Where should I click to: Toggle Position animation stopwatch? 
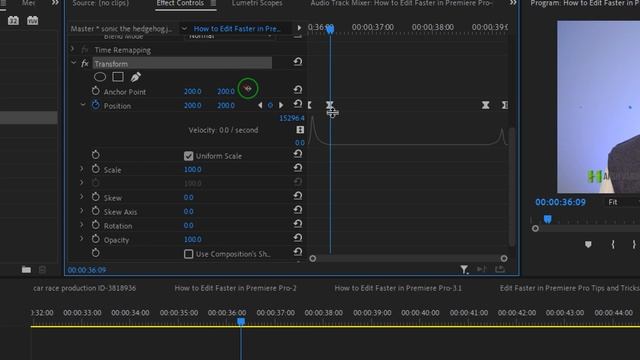[x=96, y=105]
